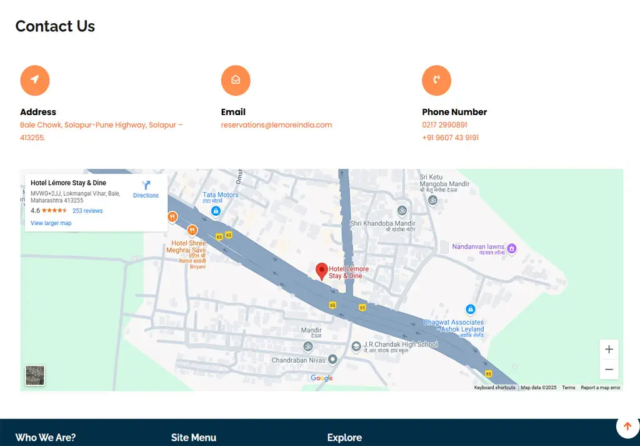Zoom in the map with plus button
This screenshot has width=640, height=446.
click(609, 350)
